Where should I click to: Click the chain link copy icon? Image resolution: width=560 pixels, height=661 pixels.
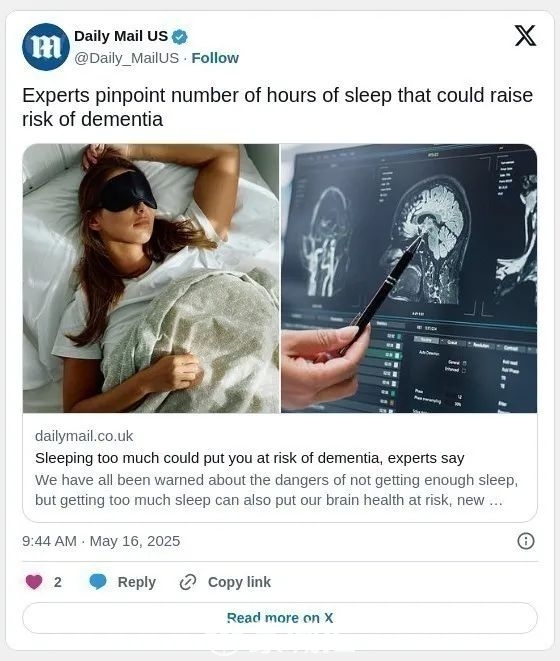point(188,582)
